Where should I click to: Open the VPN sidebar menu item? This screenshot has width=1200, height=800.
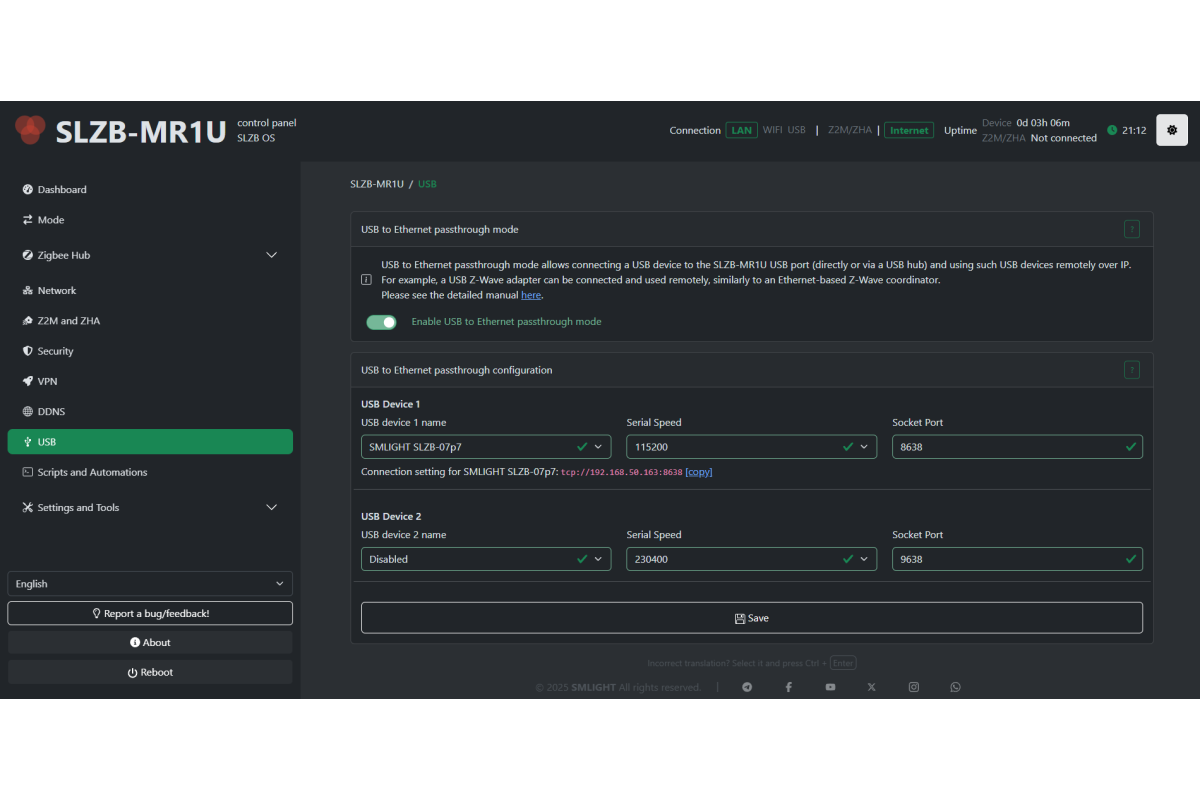(48, 381)
